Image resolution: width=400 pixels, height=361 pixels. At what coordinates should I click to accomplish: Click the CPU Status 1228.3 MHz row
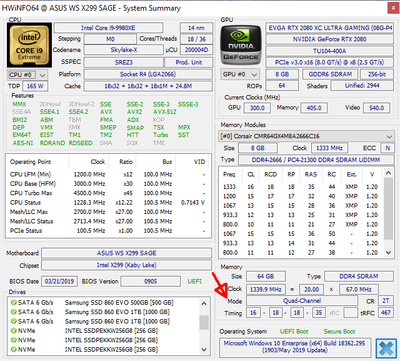[108, 202]
